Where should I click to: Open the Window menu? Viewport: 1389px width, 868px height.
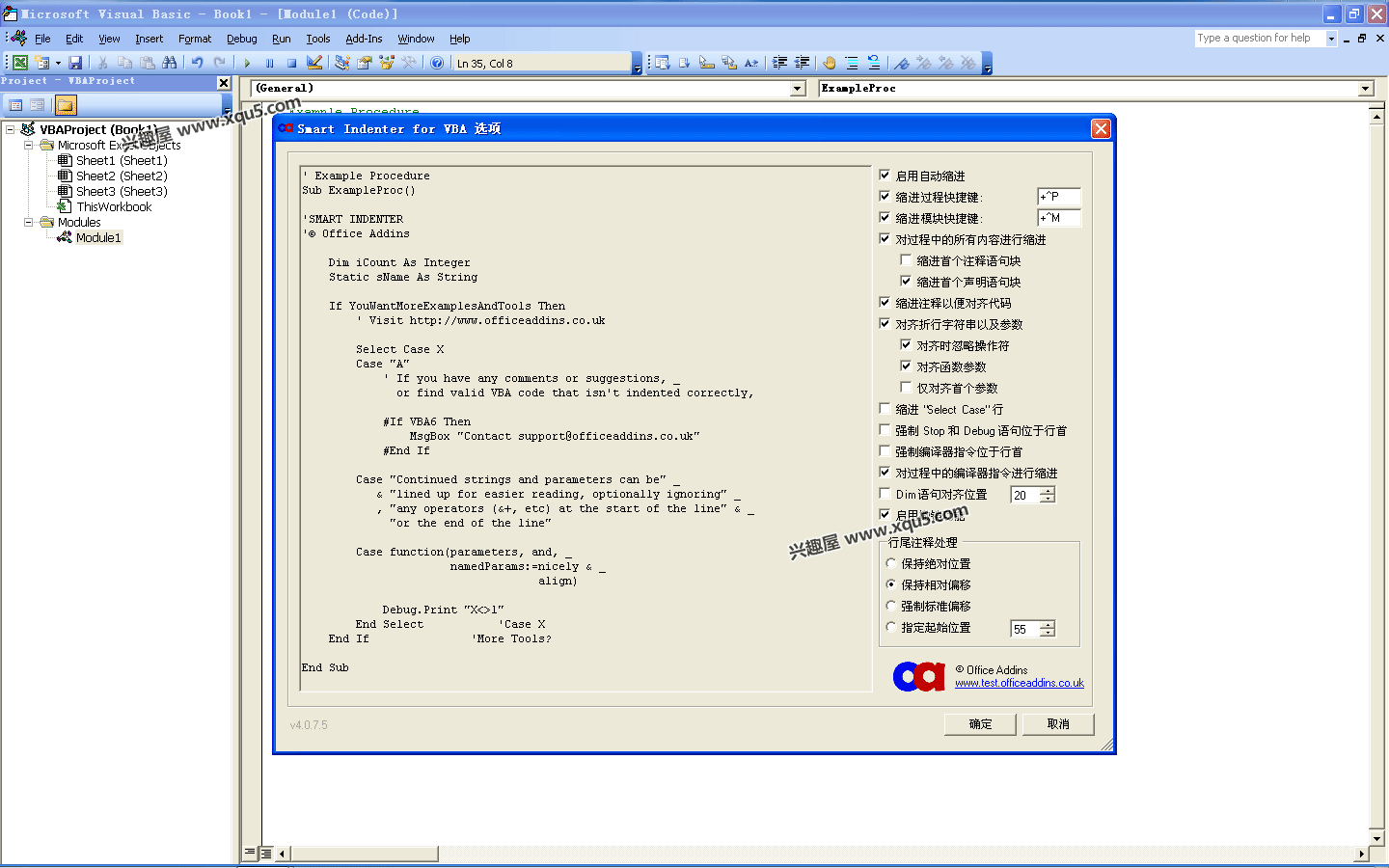point(416,39)
